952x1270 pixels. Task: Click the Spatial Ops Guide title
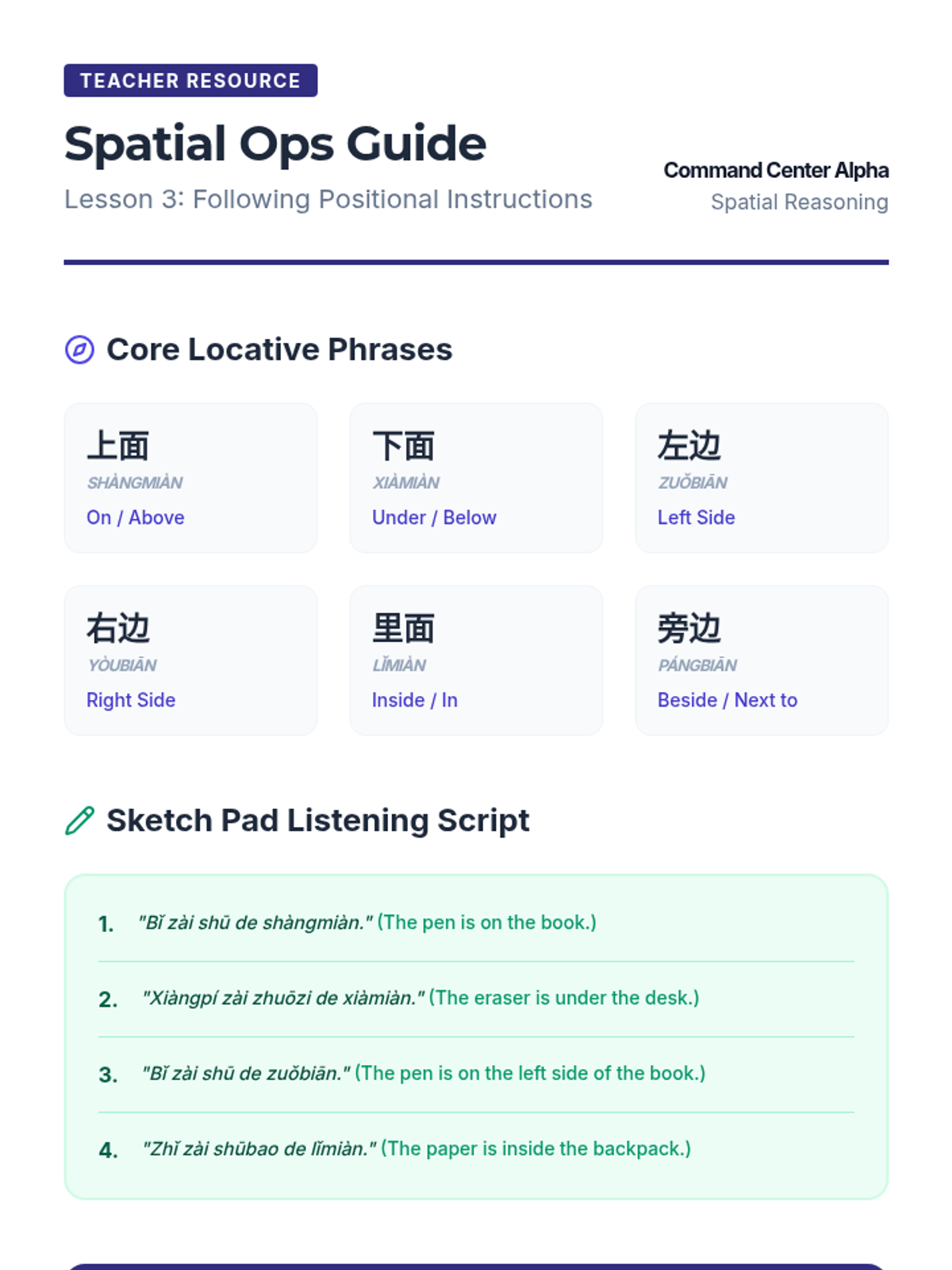click(x=274, y=144)
